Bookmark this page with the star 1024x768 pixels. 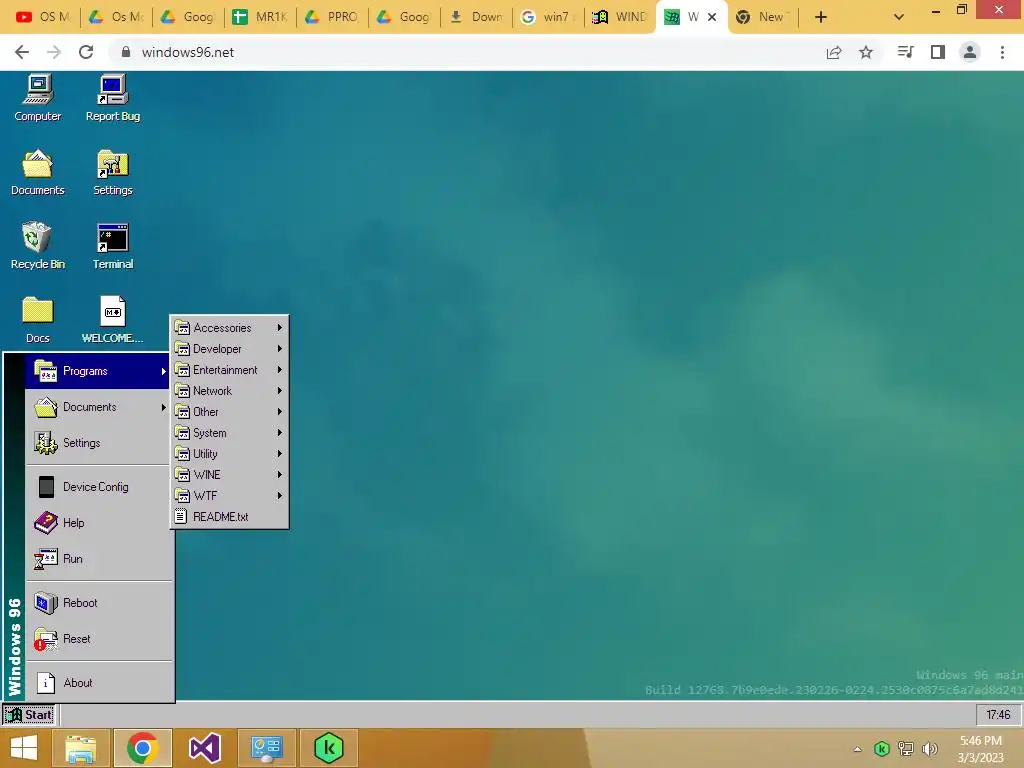[x=866, y=52]
